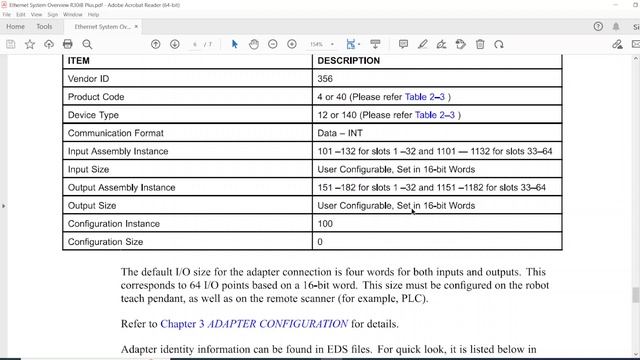Click the Rotate page icon
Screen dimensions: 640x360
499,44
